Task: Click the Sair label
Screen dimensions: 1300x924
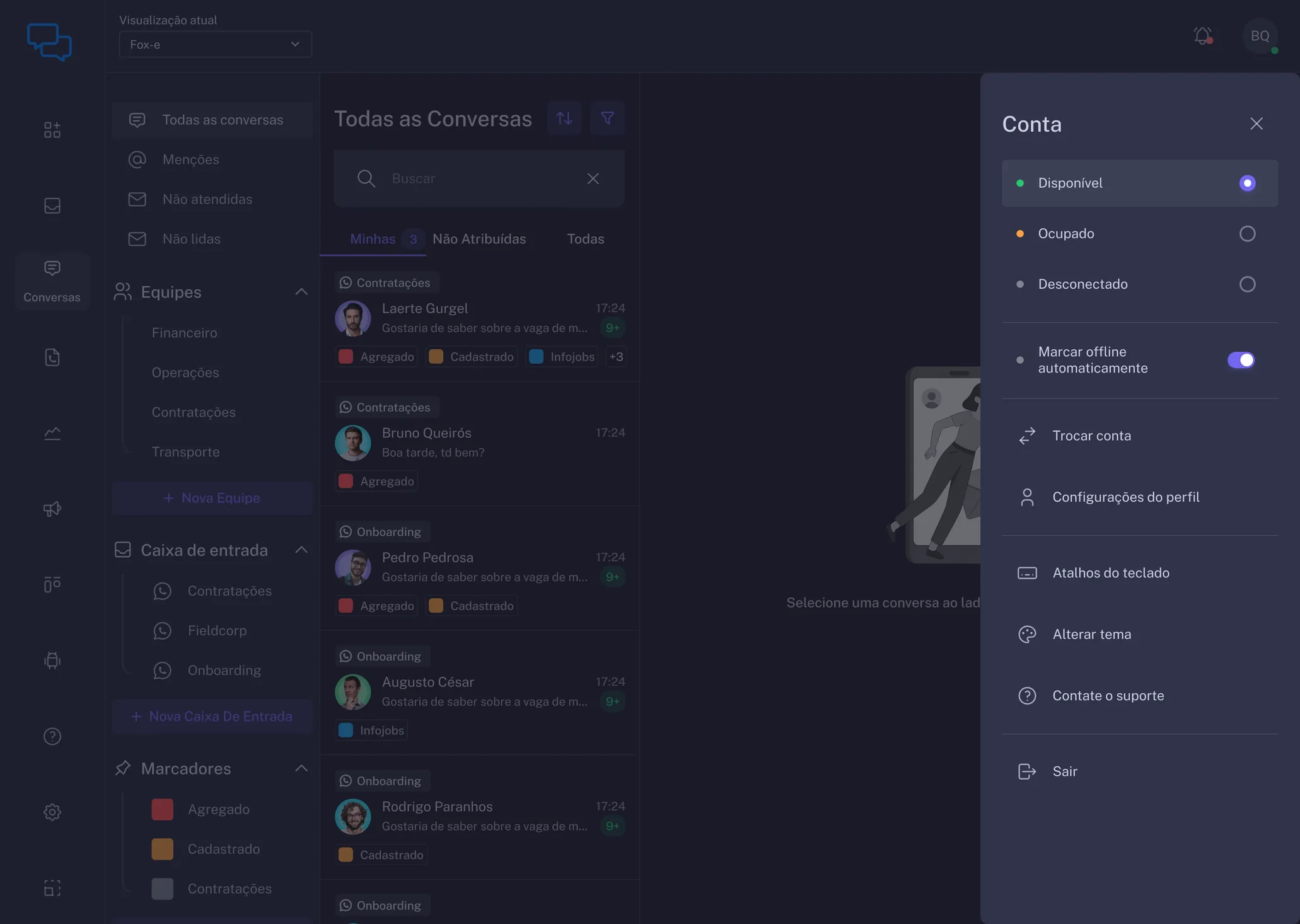Action: click(x=1065, y=771)
